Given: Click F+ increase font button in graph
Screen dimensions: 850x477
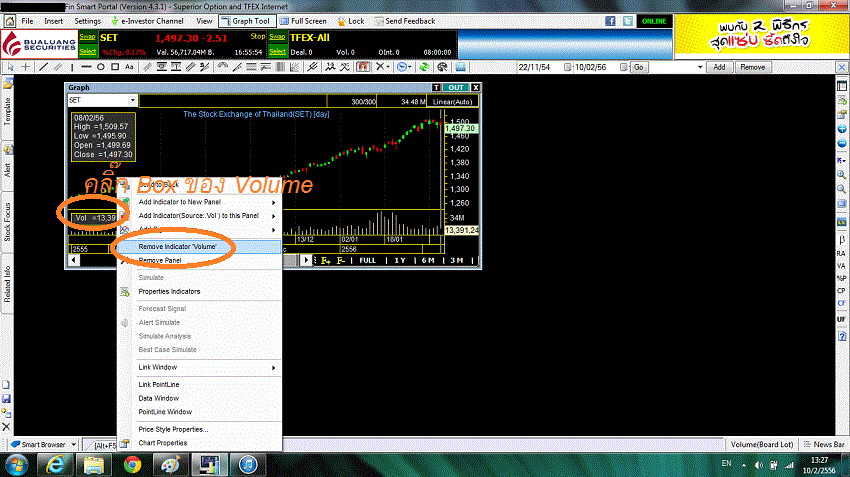Looking at the screenshot, I should tap(325, 261).
